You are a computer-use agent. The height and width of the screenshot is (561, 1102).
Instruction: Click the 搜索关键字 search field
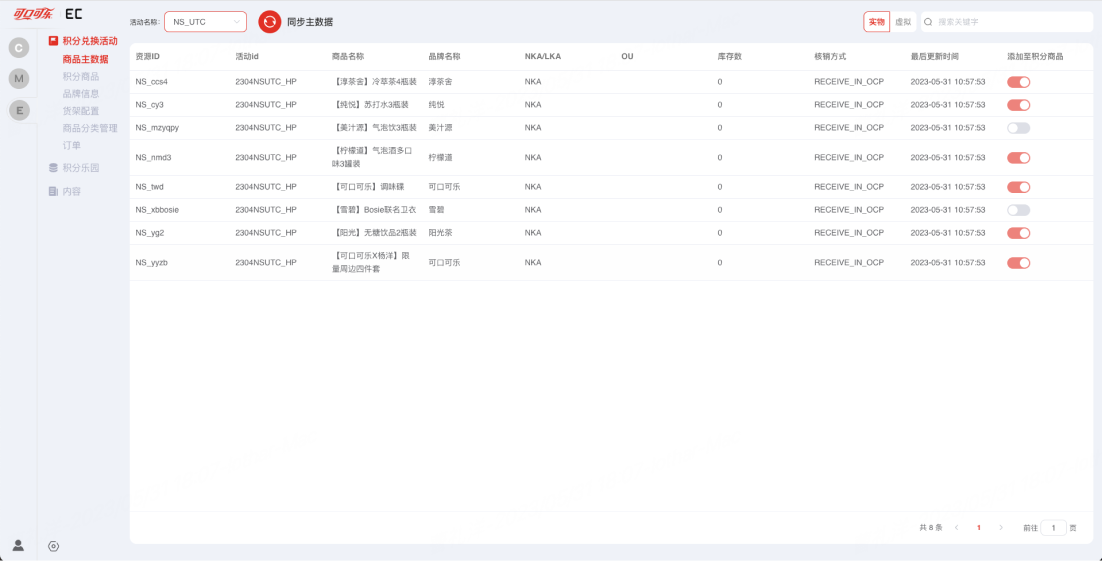(x=1007, y=22)
